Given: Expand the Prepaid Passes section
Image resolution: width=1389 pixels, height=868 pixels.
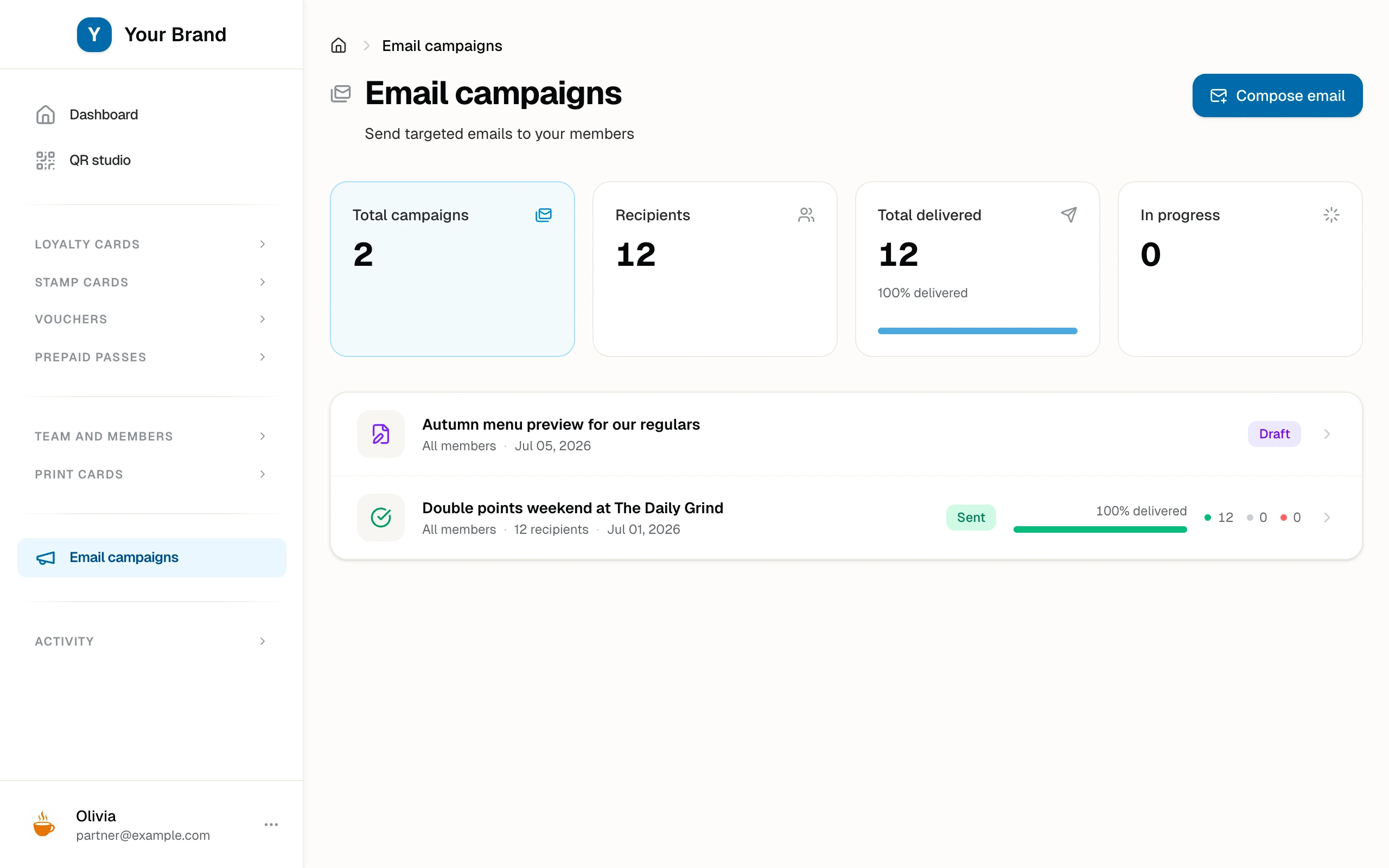Looking at the screenshot, I should (x=151, y=356).
